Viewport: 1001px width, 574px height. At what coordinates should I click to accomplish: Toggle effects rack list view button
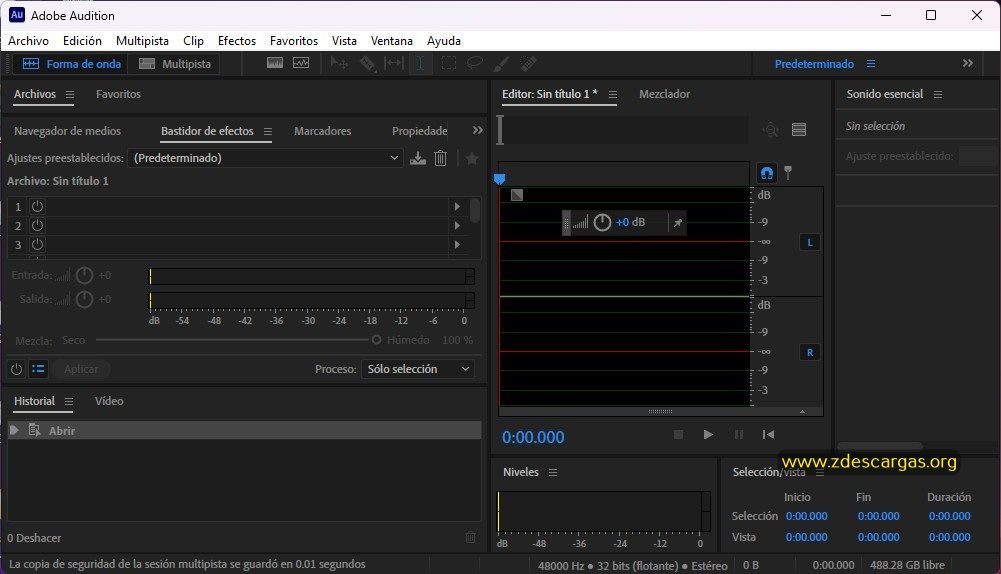[38, 369]
